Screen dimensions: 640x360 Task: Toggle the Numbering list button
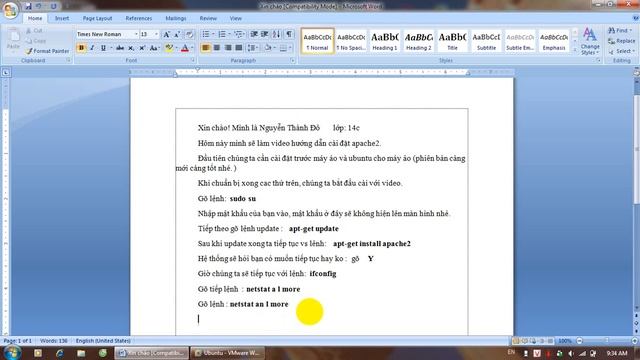[x=222, y=34]
